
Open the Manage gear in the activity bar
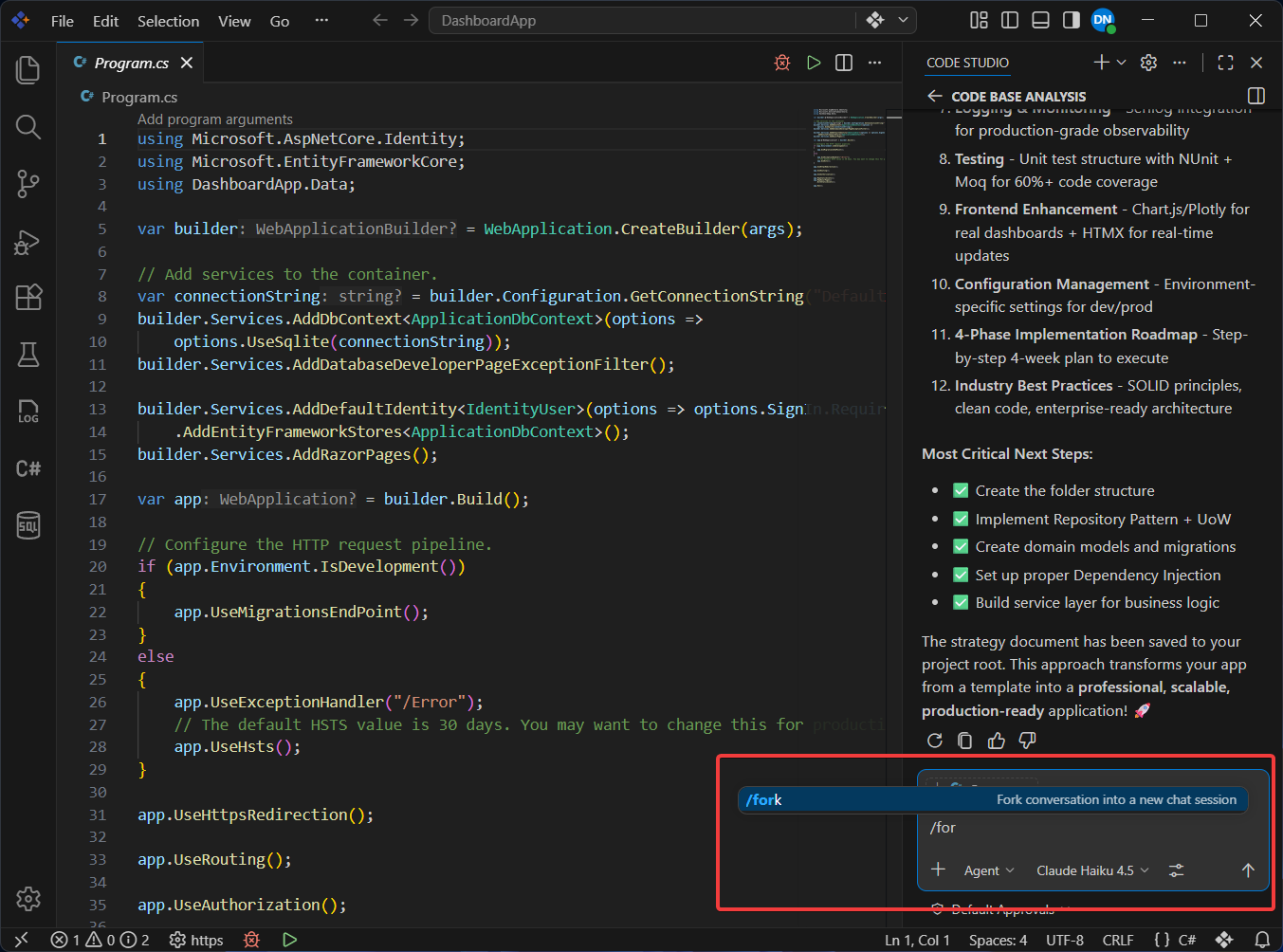click(28, 898)
